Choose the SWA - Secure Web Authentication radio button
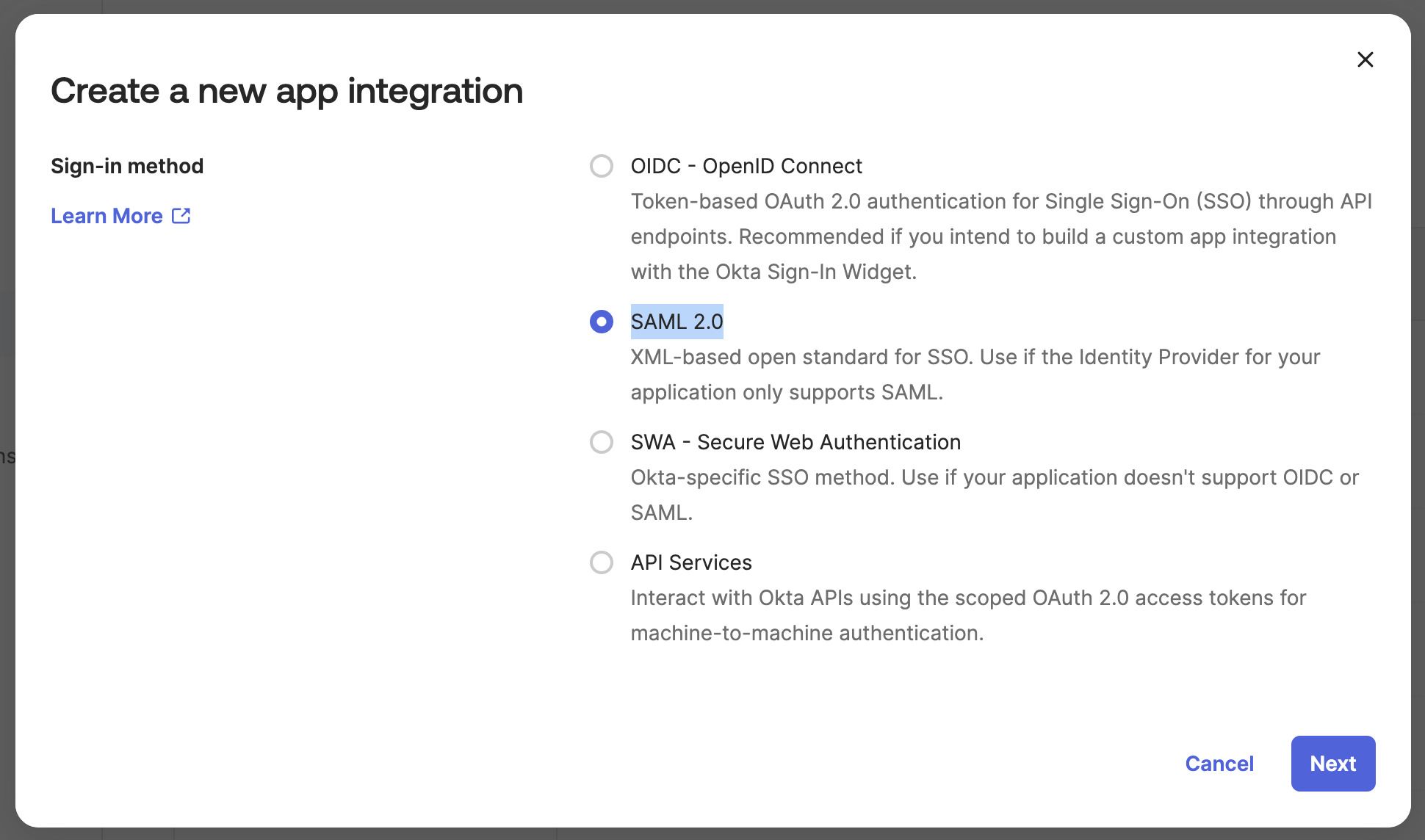 click(x=602, y=442)
